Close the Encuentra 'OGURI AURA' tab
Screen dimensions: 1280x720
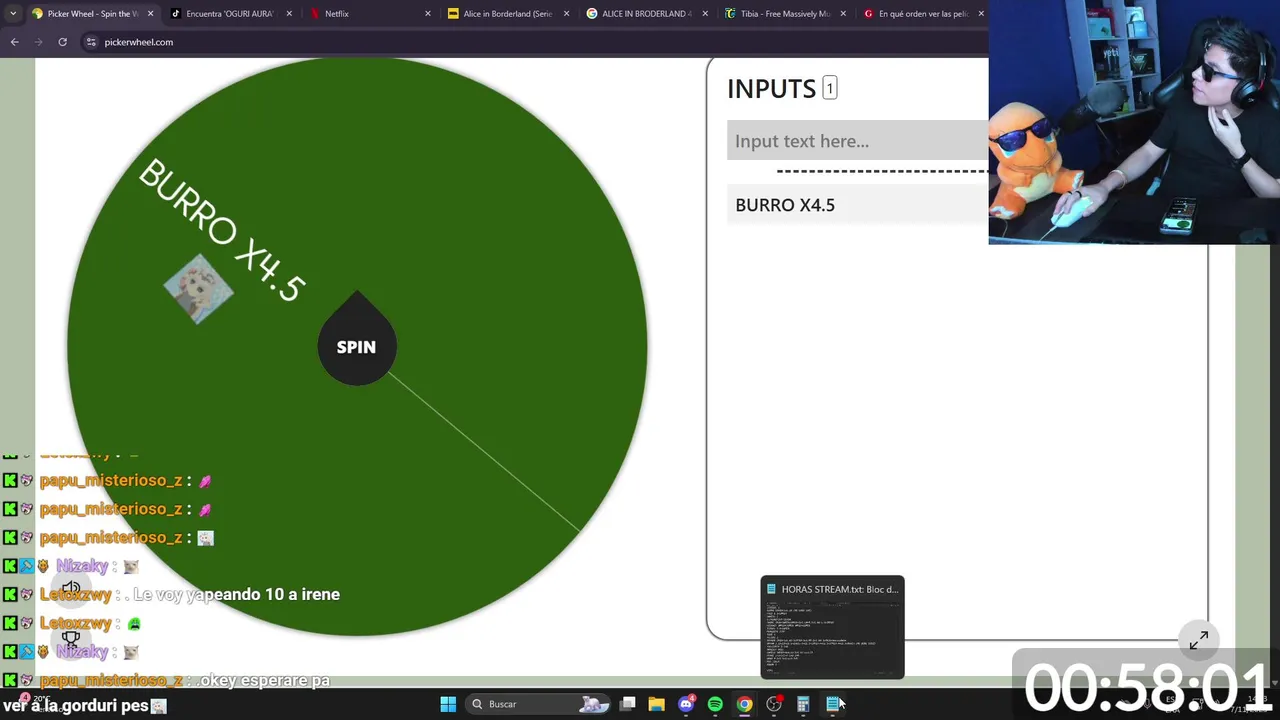(x=290, y=14)
